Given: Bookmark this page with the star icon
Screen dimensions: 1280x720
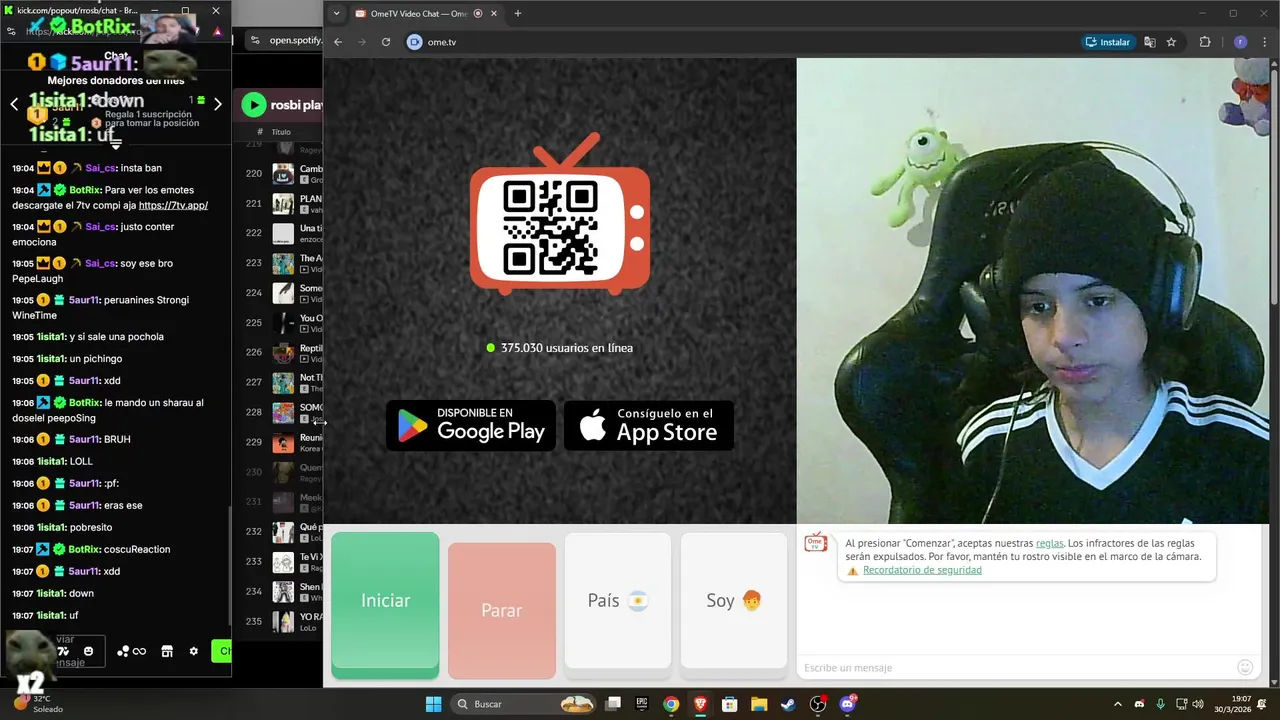Looking at the screenshot, I should point(1171,42).
